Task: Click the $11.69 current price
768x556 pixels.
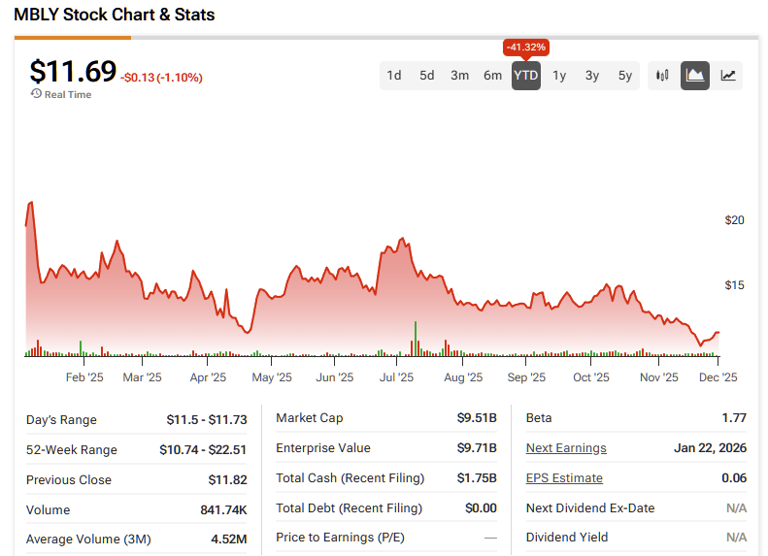Action: 73,71
